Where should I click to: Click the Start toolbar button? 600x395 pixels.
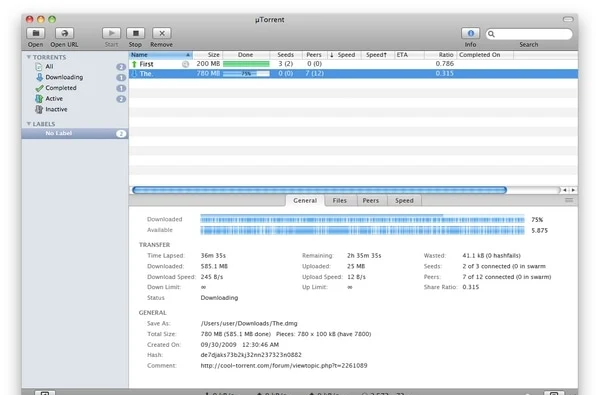(111, 33)
